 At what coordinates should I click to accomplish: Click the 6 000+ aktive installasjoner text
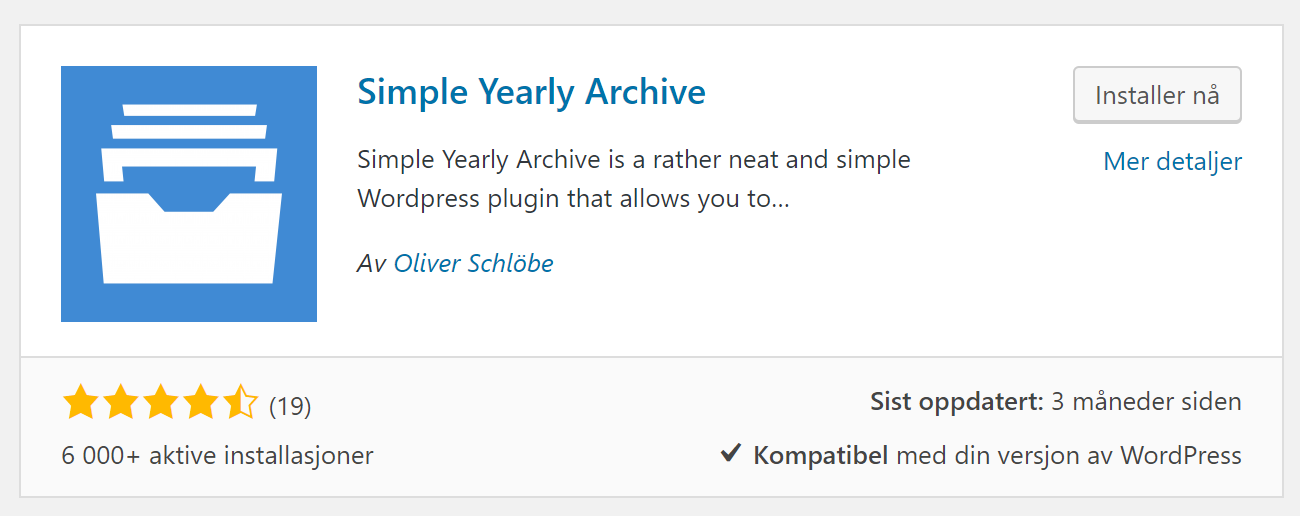coord(217,456)
